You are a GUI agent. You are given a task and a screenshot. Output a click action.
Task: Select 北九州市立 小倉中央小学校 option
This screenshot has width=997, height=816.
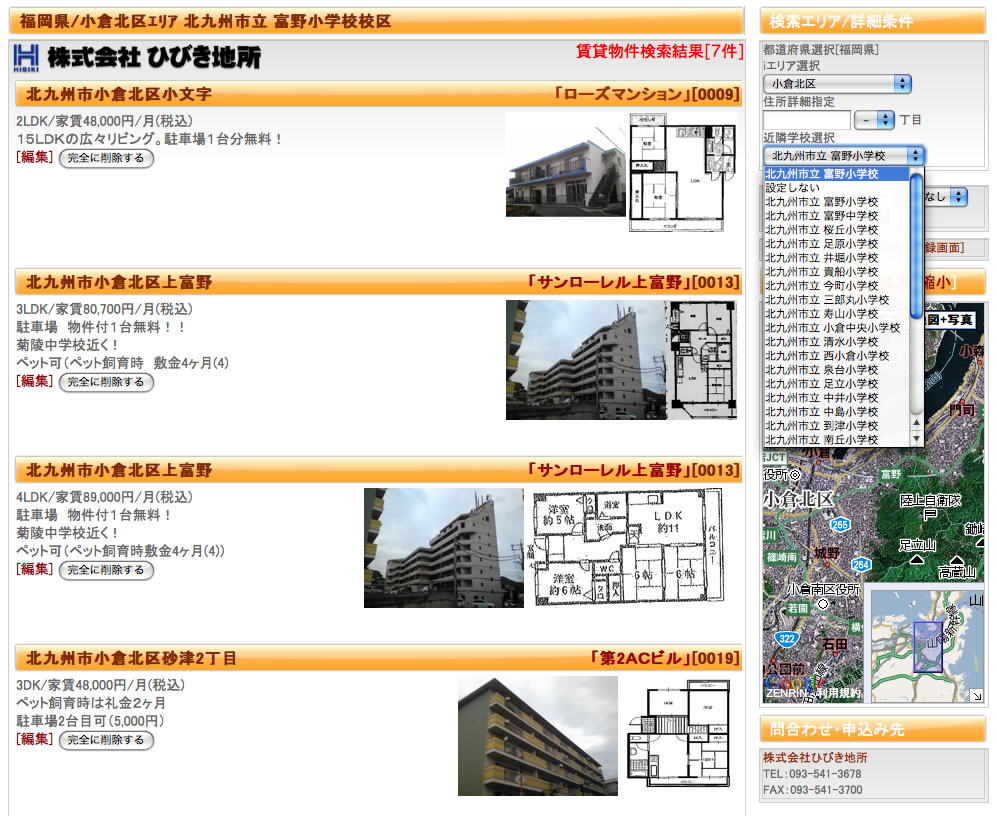click(x=836, y=328)
